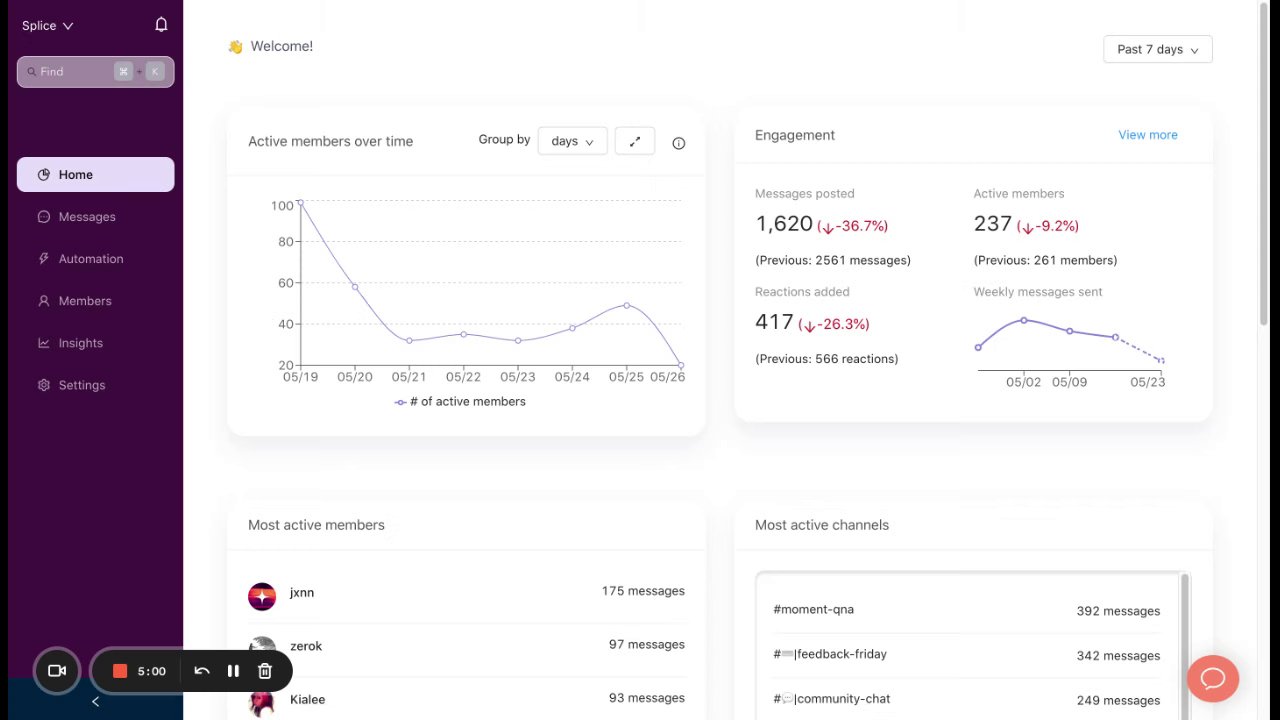
Task: Select the #moment-qna channel row
Action: tap(966, 610)
